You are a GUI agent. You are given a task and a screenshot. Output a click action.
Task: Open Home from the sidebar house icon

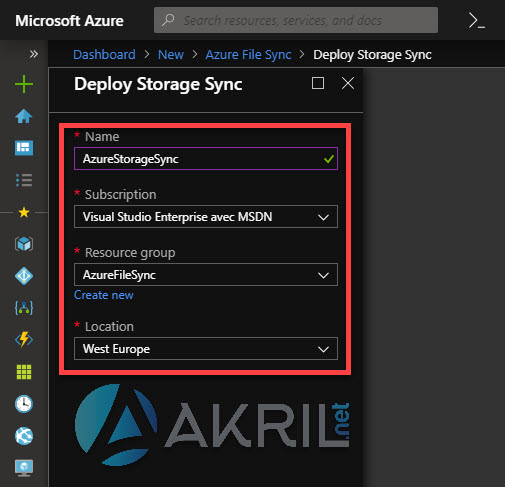click(24, 116)
